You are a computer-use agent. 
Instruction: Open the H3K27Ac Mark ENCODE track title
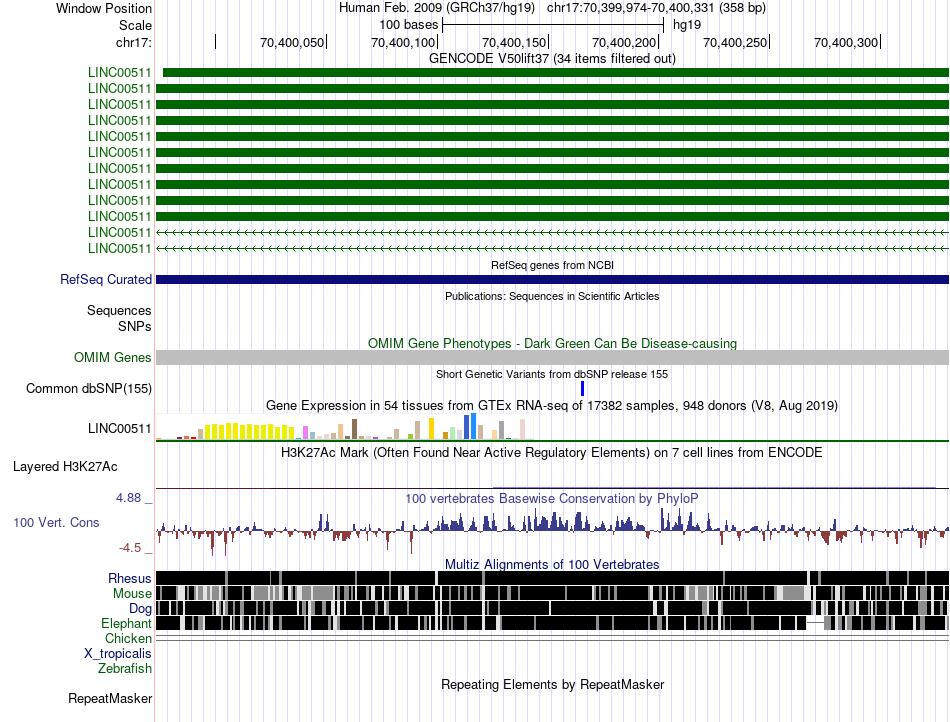(552, 452)
